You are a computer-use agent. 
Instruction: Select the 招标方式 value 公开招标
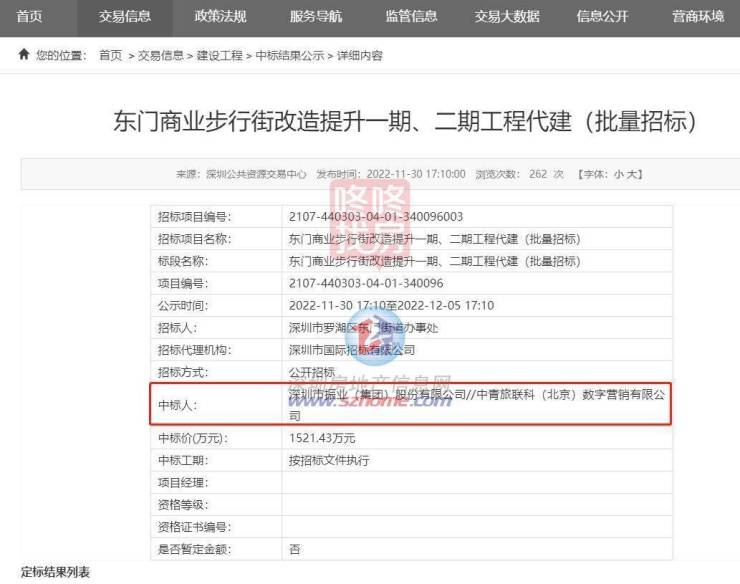coord(312,372)
